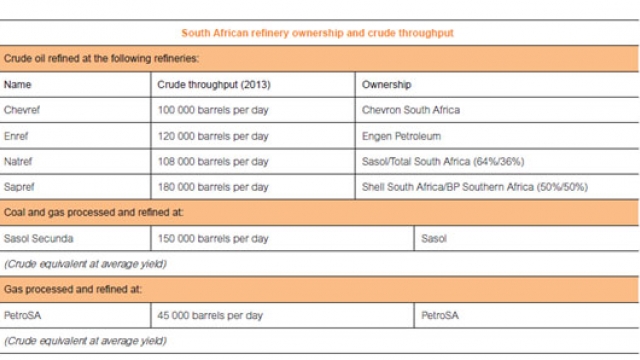Select the Sapref row name
Screen dimensions: 640x360
click(x=19, y=187)
